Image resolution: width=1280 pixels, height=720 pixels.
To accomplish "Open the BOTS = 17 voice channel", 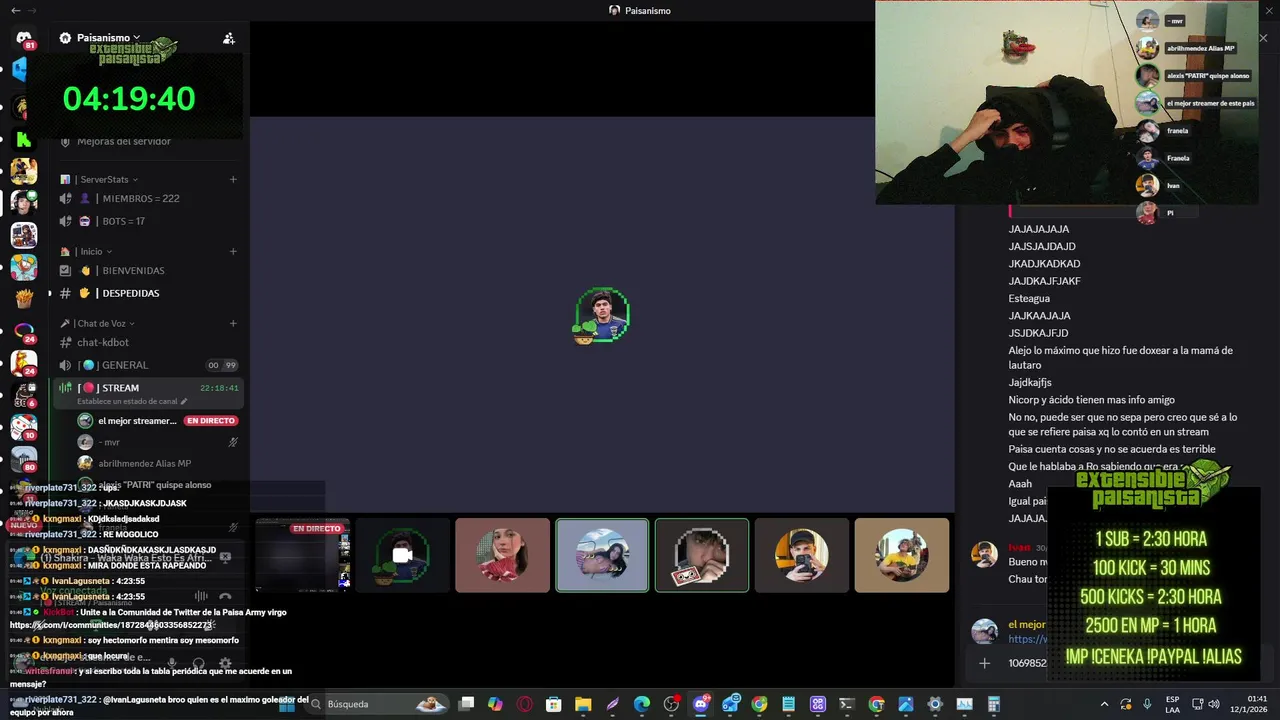I will pos(148,221).
